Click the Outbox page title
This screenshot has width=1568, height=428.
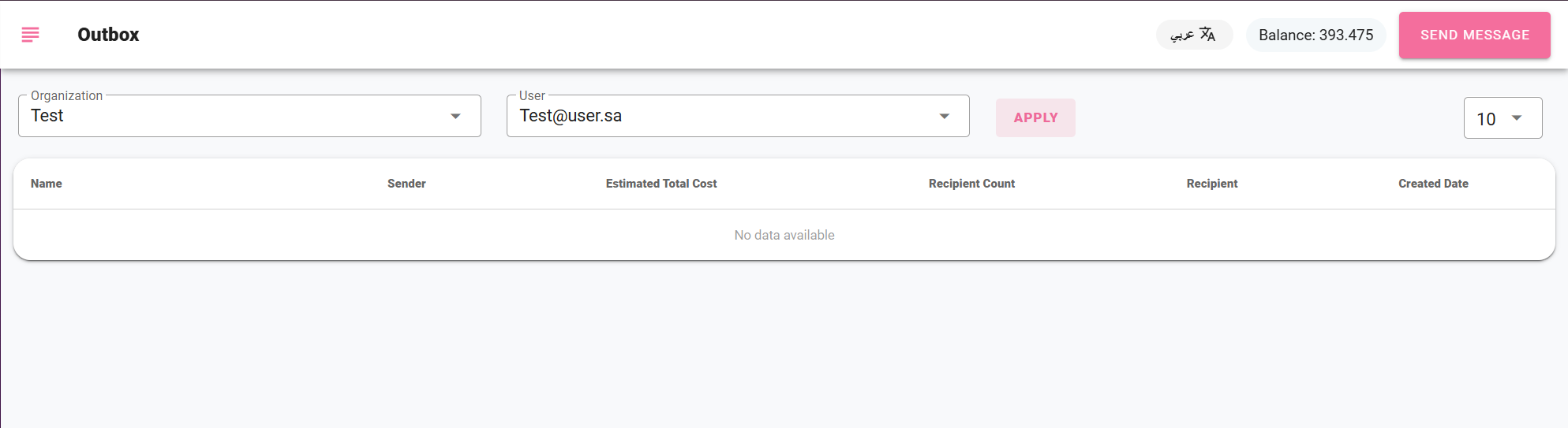pyautogui.click(x=108, y=35)
